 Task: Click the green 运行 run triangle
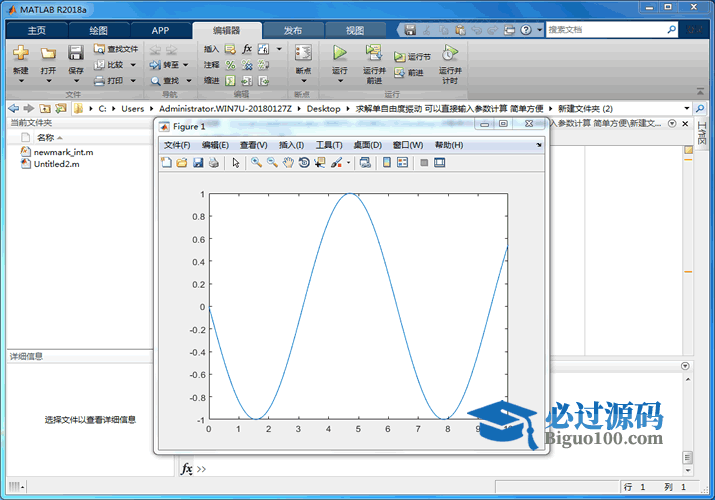(x=340, y=53)
